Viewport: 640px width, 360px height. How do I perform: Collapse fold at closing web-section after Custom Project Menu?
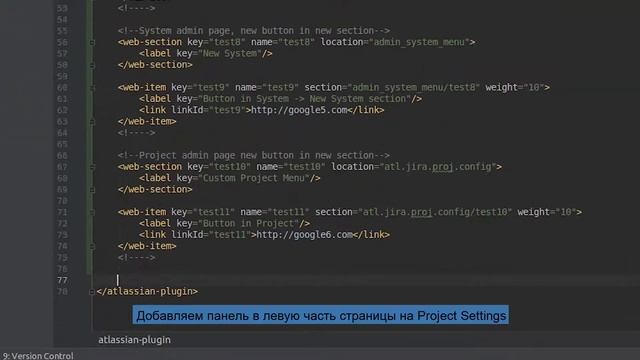(x=92, y=190)
